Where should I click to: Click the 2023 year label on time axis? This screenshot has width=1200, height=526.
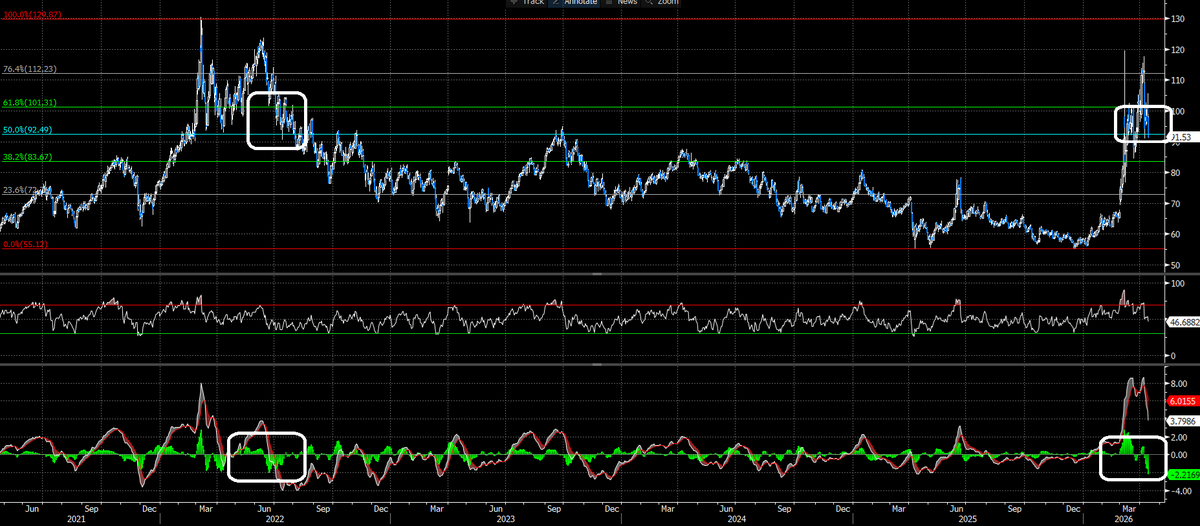[505, 519]
